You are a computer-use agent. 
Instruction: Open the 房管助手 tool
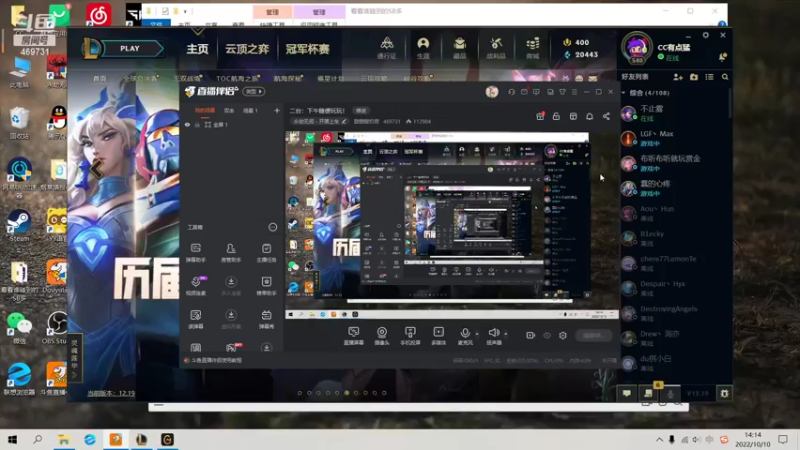tap(231, 253)
